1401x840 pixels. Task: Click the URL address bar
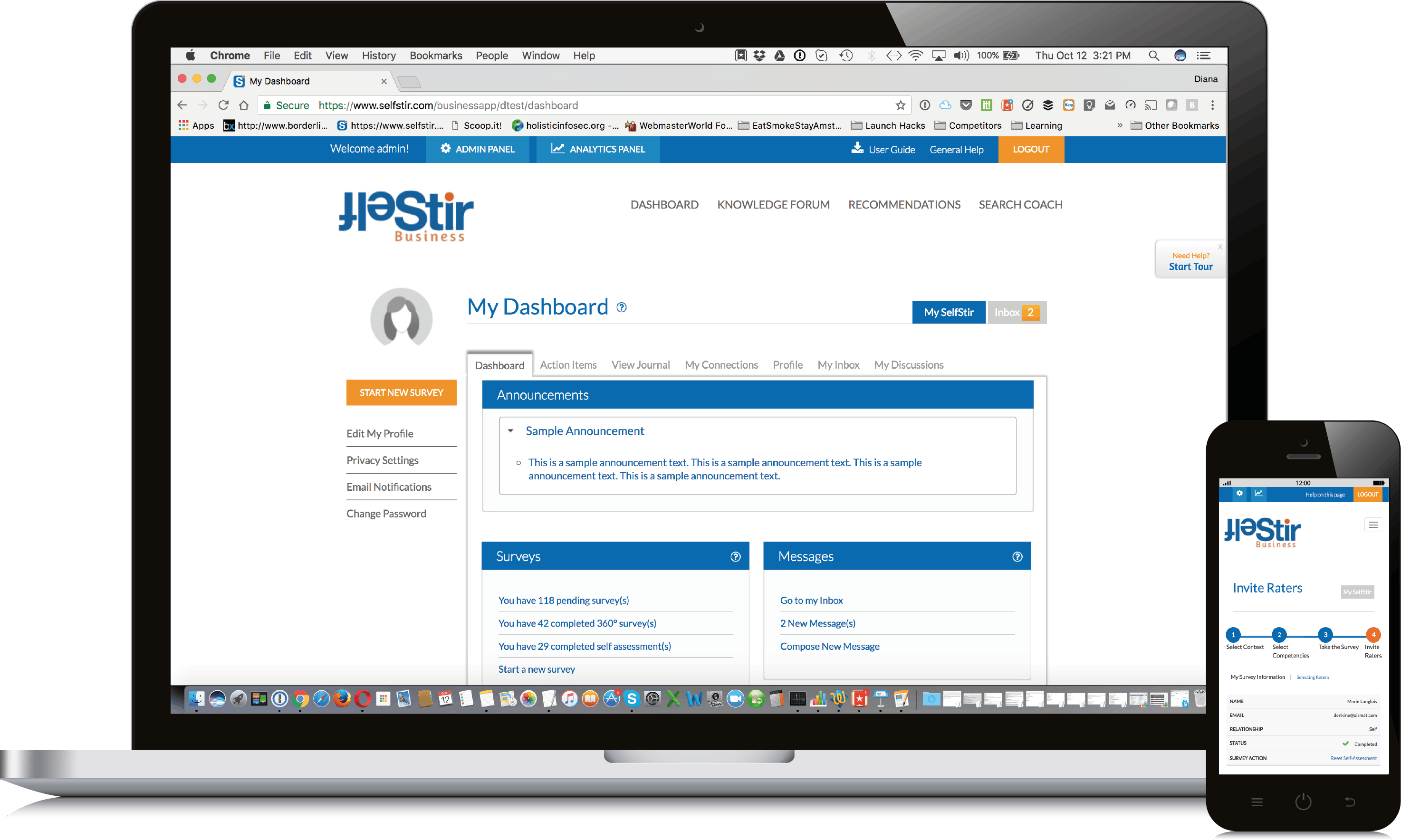pos(566,105)
